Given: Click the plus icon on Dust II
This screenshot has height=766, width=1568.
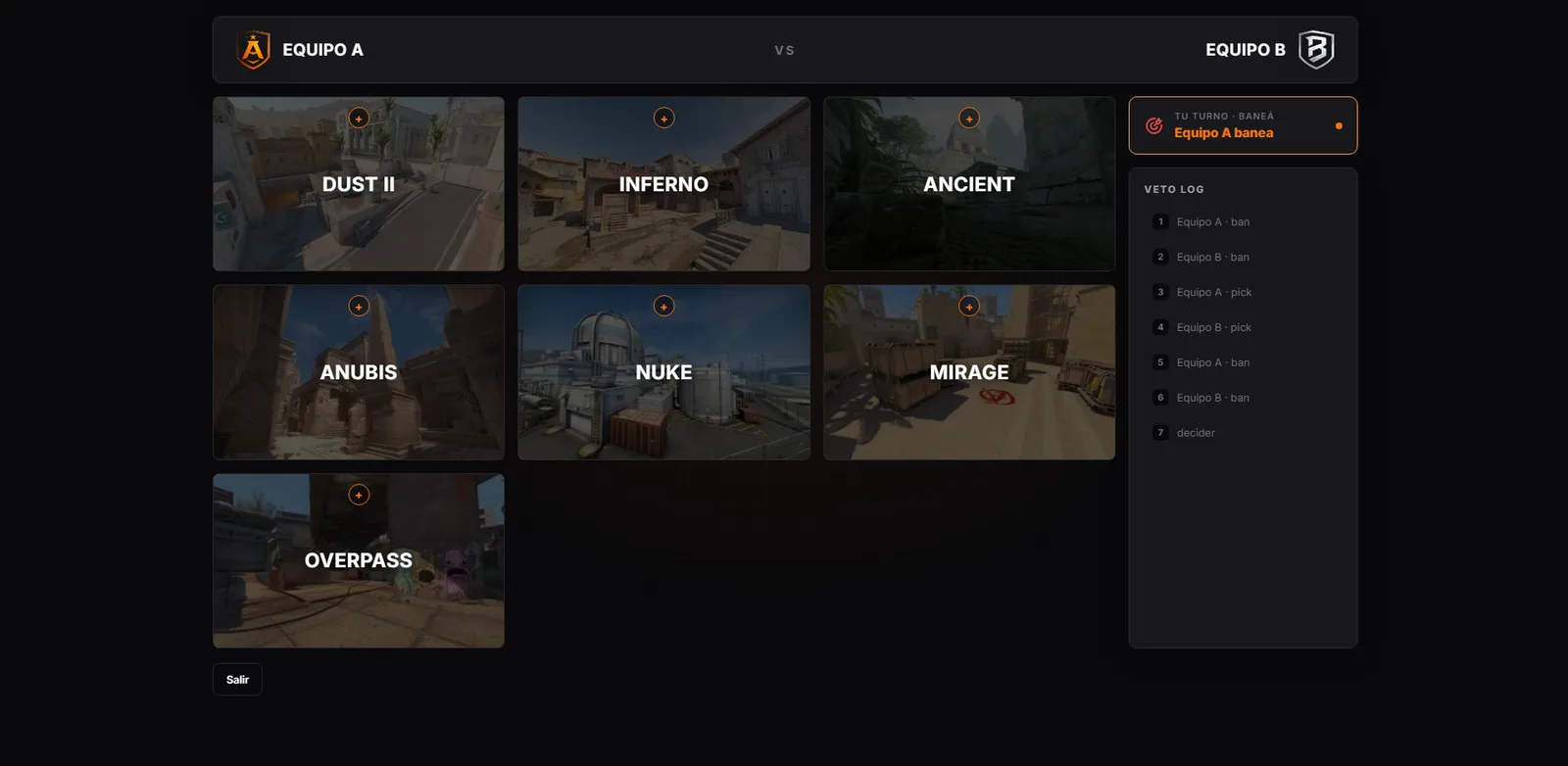Looking at the screenshot, I should [359, 119].
